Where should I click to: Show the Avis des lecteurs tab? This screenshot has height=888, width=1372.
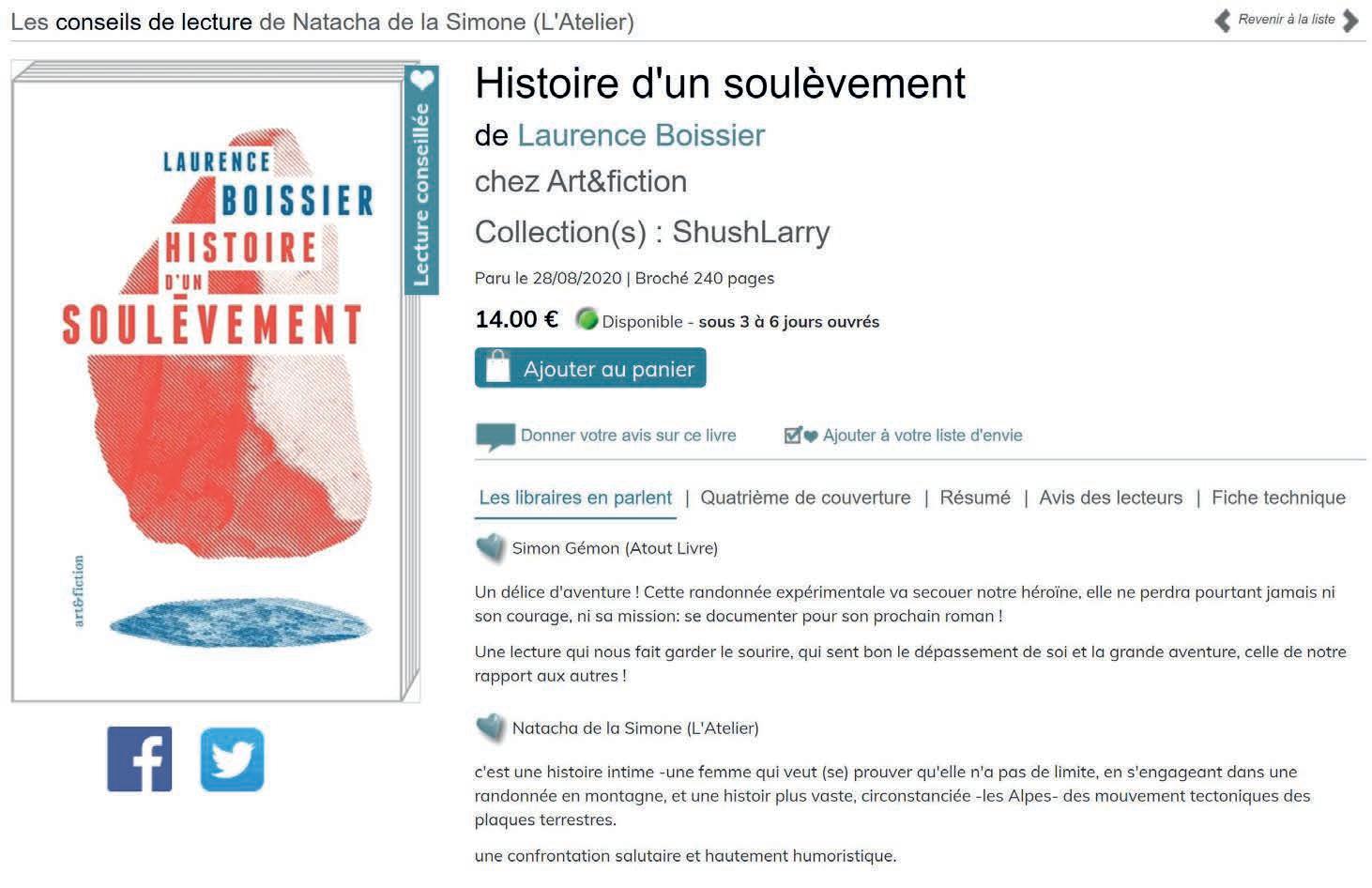[1110, 498]
